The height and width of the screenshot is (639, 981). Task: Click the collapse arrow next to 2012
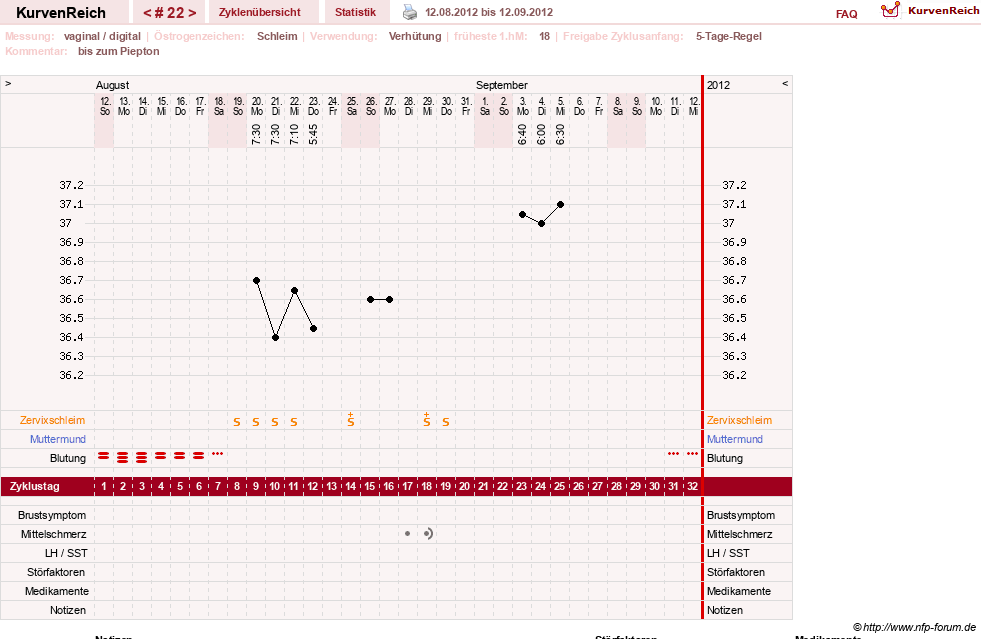coord(785,83)
